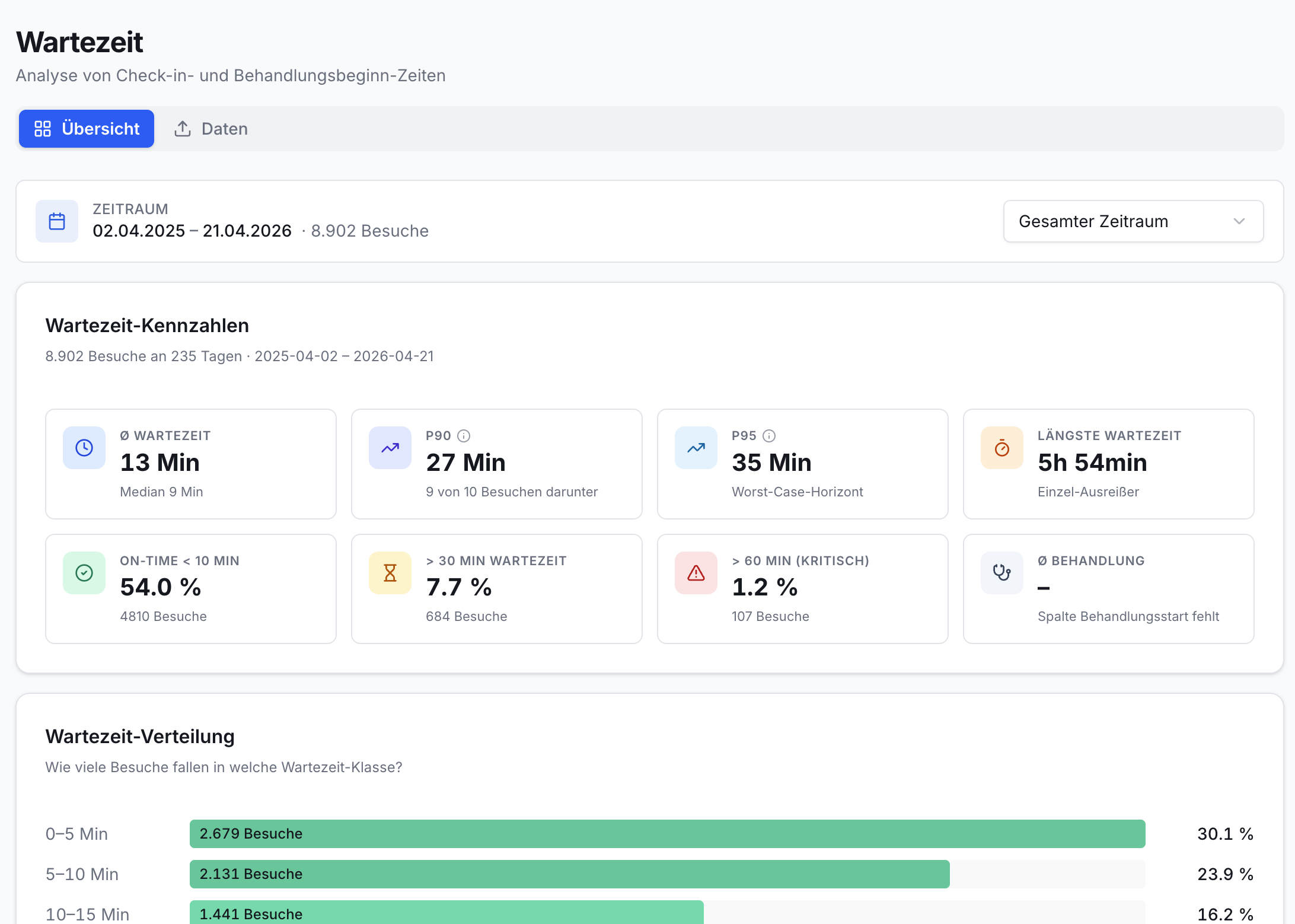The width and height of the screenshot is (1295, 924).
Task: Click '107 Besuche' text
Action: [x=771, y=617]
